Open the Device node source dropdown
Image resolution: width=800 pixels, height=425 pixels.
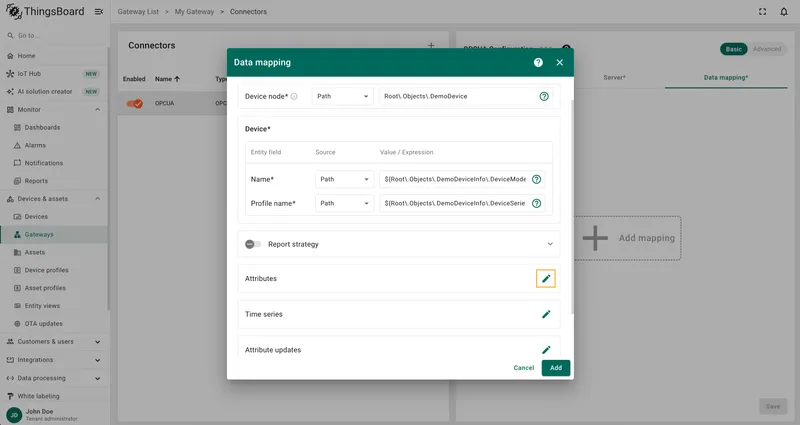(x=342, y=96)
